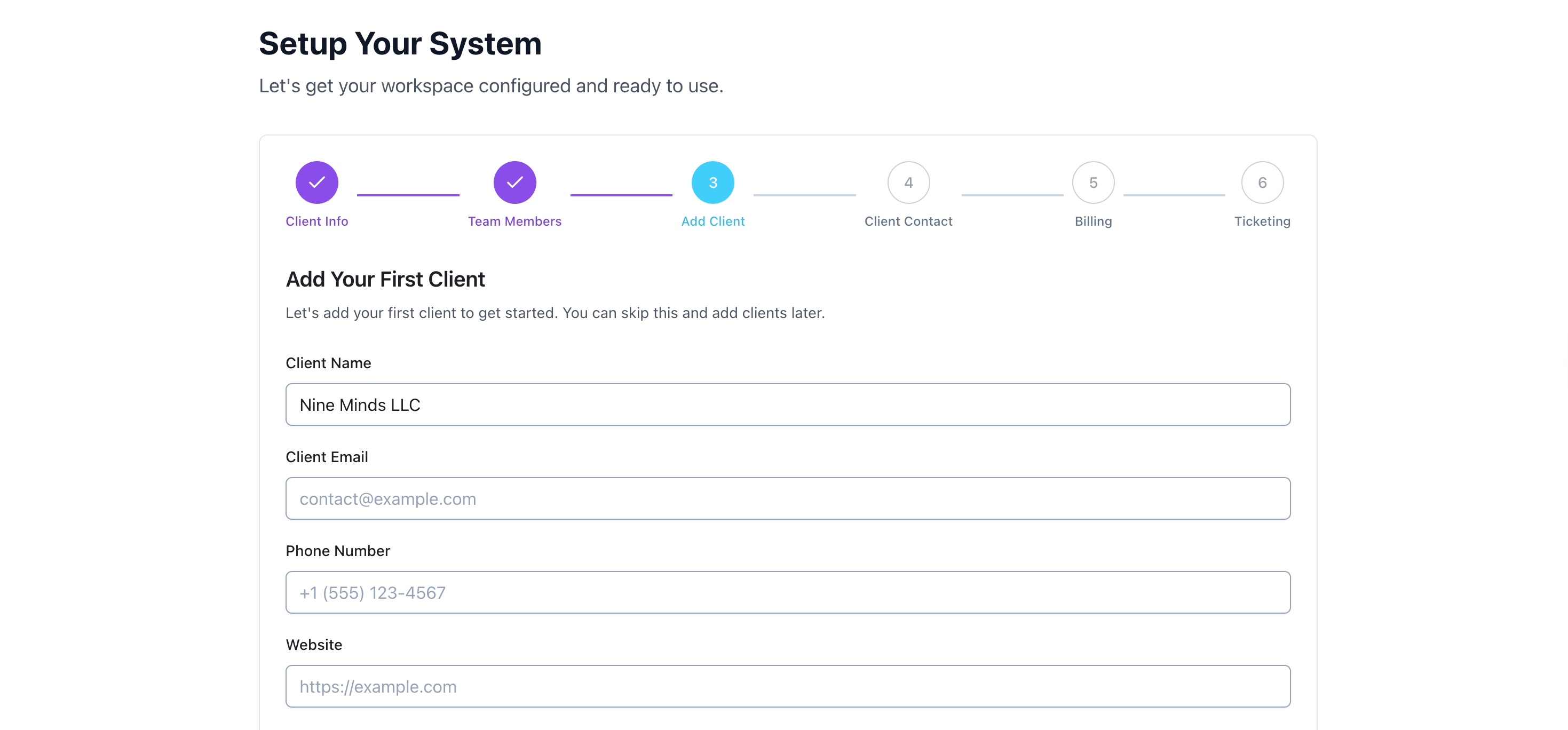Viewport: 1568px width, 730px height.
Task: Click the first purple checkmark in the stepper
Action: [x=316, y=182]
